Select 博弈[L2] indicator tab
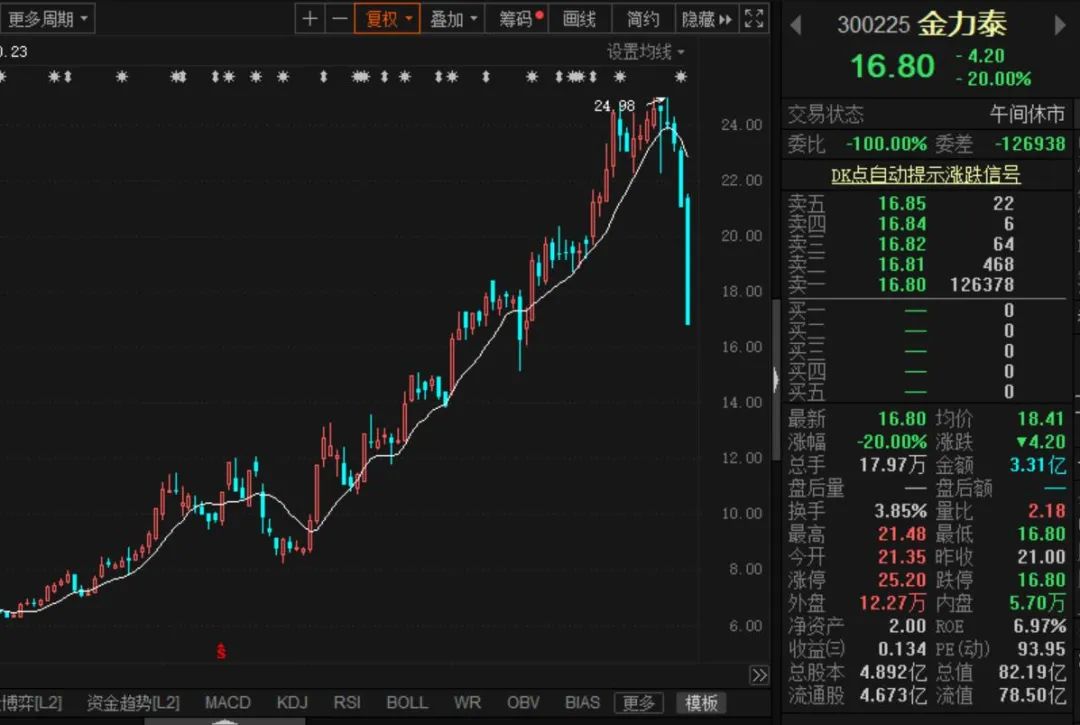This screenshot has height=725, width=1080. [31, 702]
